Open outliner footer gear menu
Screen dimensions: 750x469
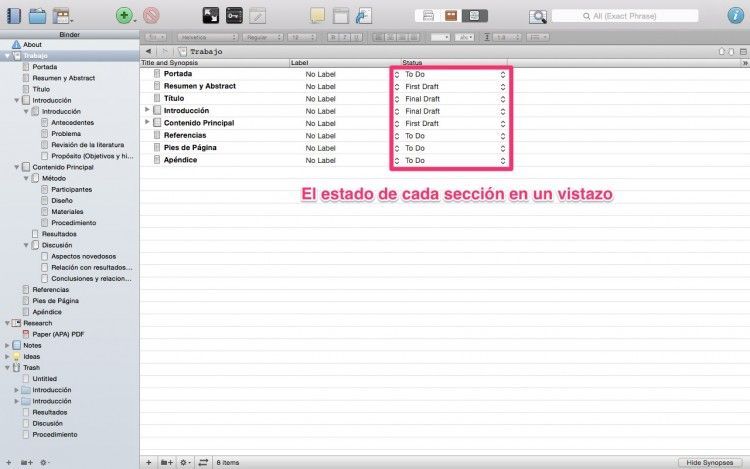185,462
